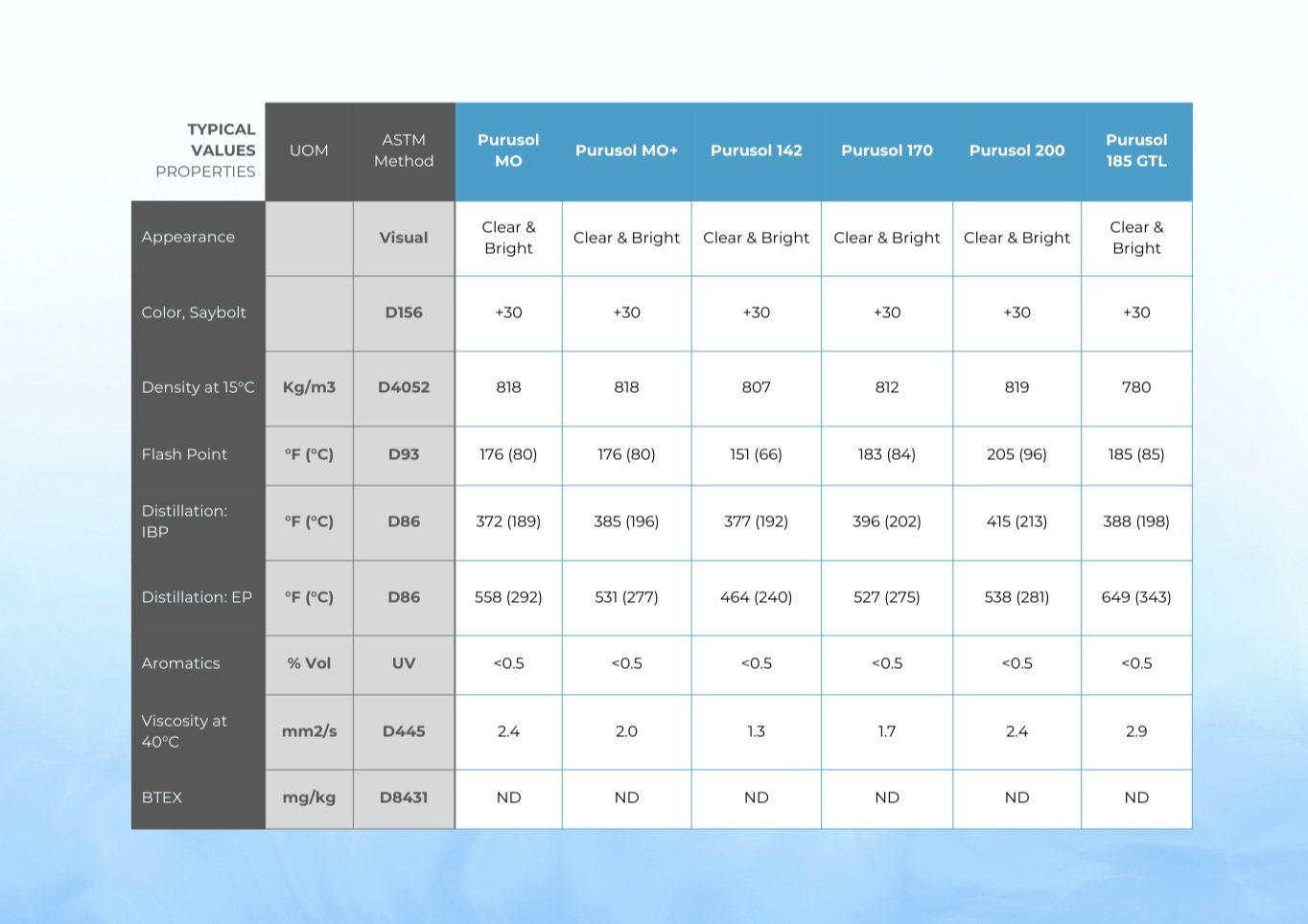Click the UOM header cell
Screen dimensions: 1308x924
309,150
